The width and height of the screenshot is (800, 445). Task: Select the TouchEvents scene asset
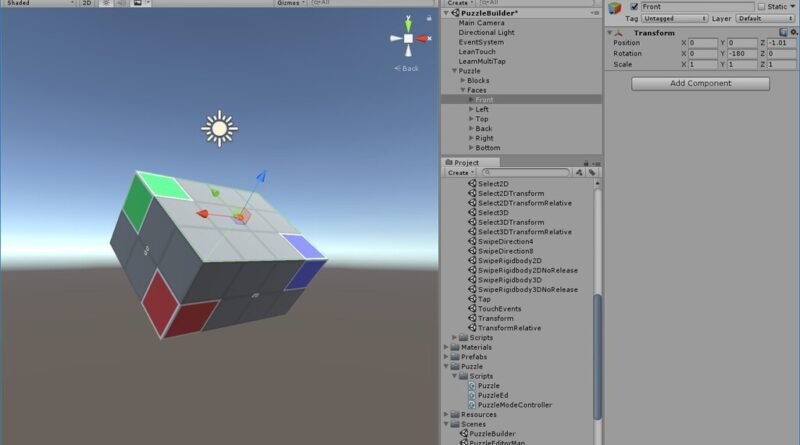494,309
